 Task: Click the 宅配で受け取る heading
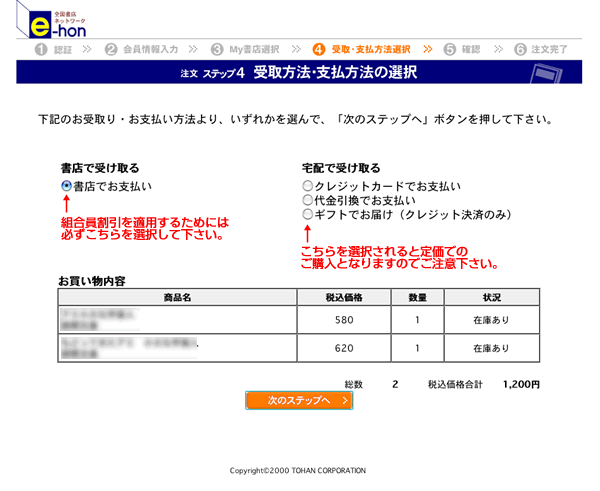(x=341, y=168)
